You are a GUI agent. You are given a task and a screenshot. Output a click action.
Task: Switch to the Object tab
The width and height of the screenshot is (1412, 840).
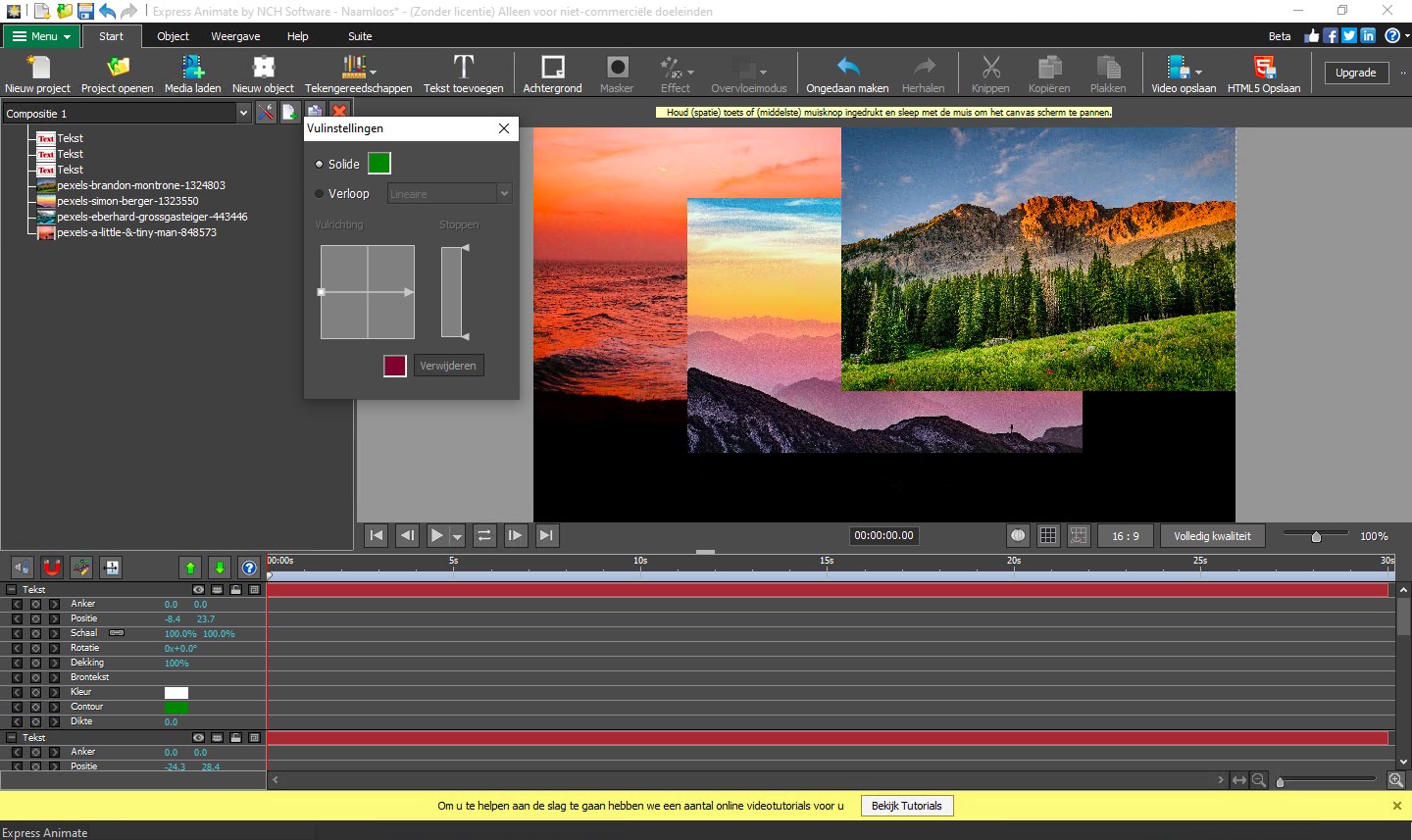173,36
